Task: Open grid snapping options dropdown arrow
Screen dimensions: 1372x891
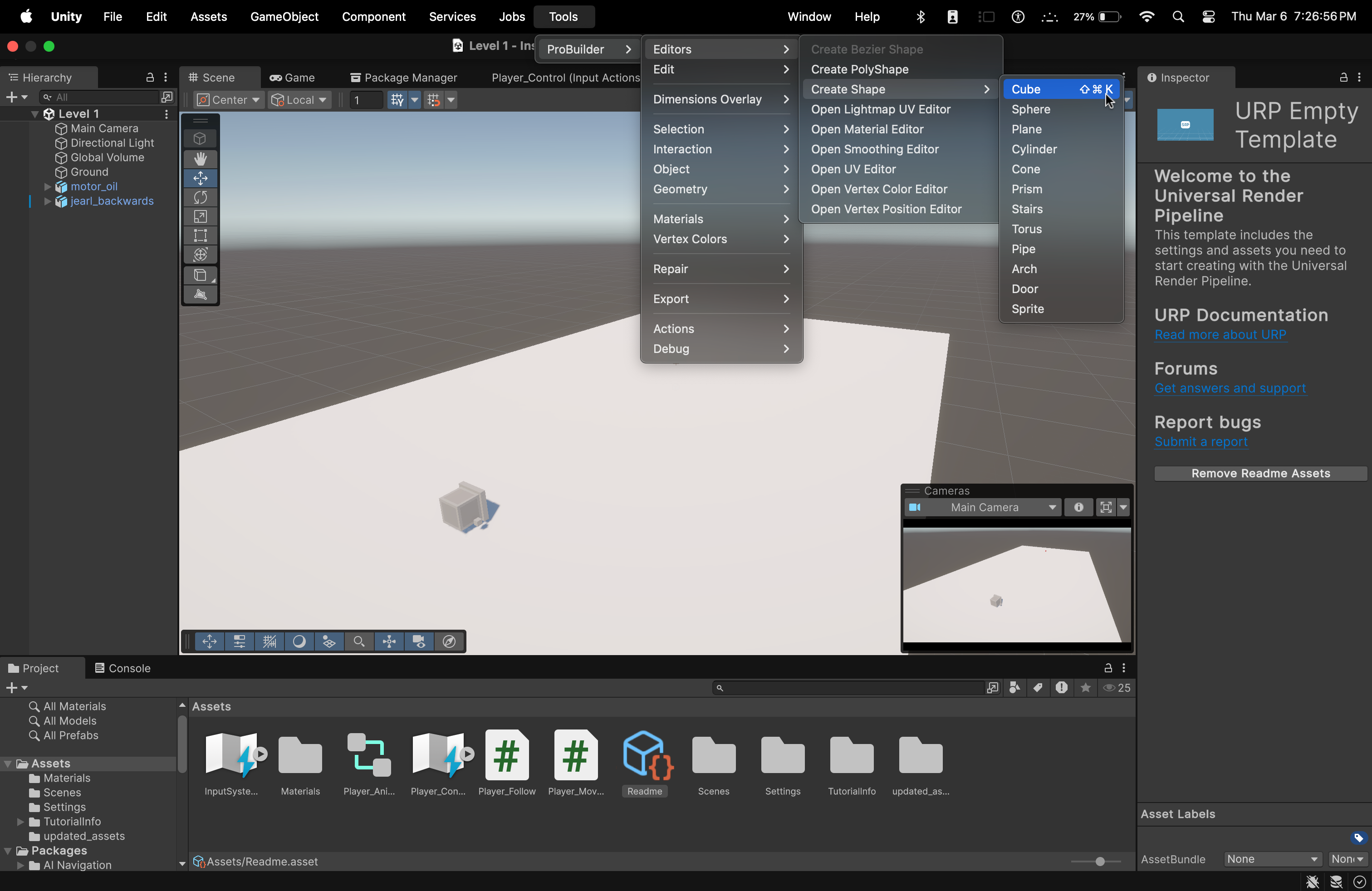Action: click(x=415, y=100)
